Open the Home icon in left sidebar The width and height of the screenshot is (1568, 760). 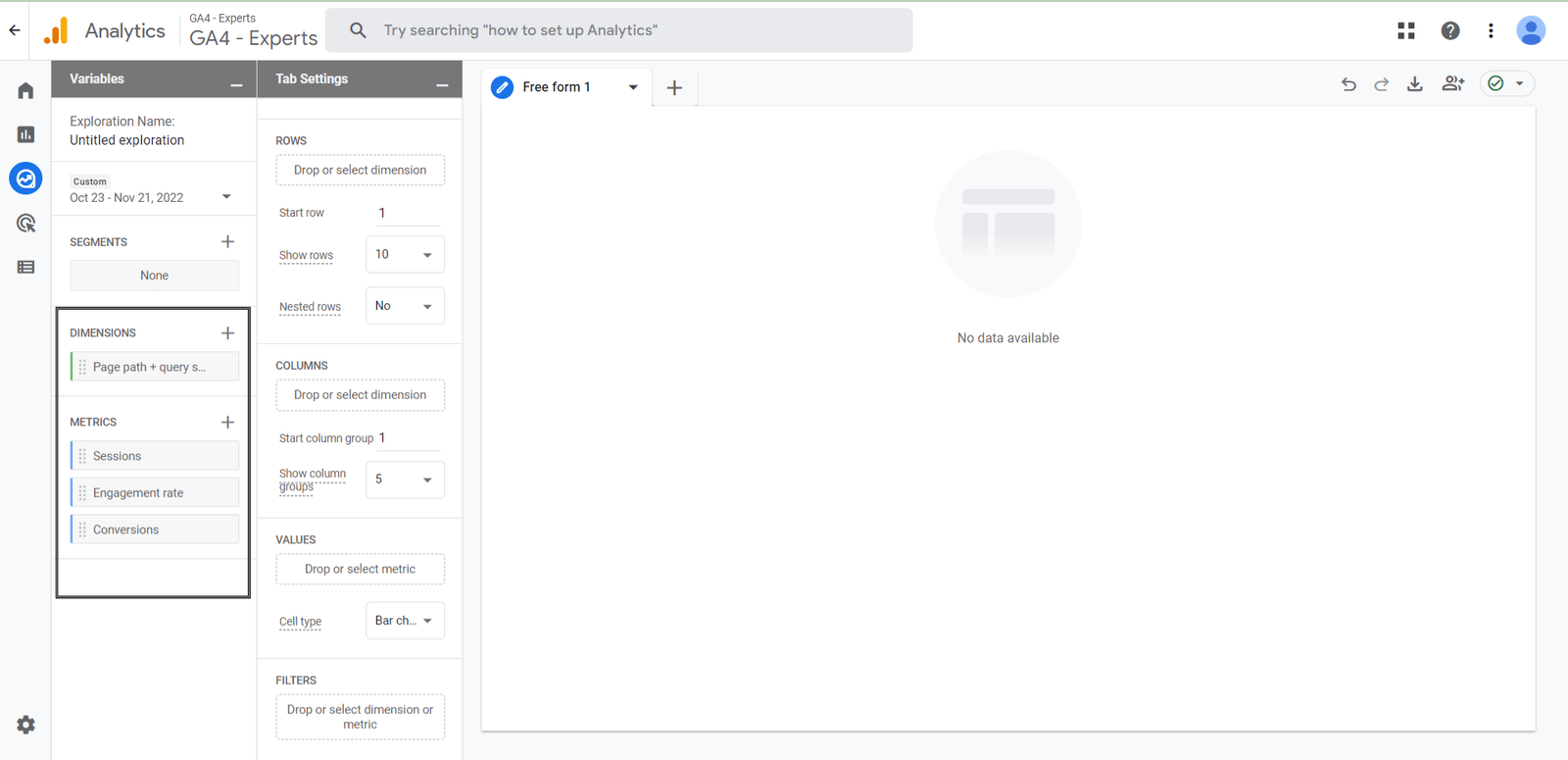tap(25, 90)
